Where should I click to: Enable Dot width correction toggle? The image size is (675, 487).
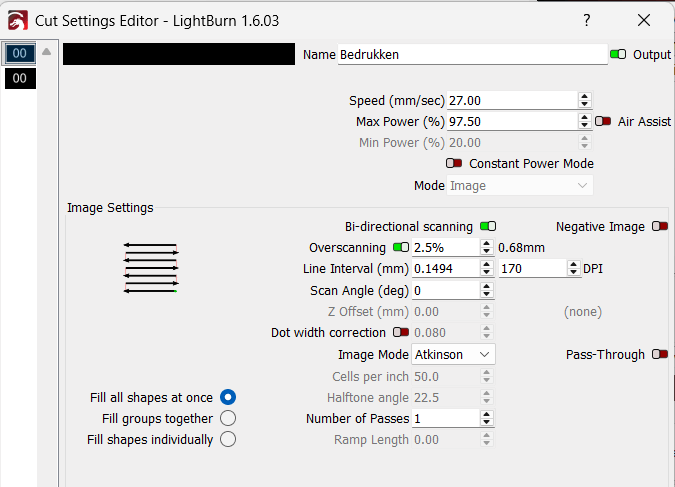(x=401, y=332)
